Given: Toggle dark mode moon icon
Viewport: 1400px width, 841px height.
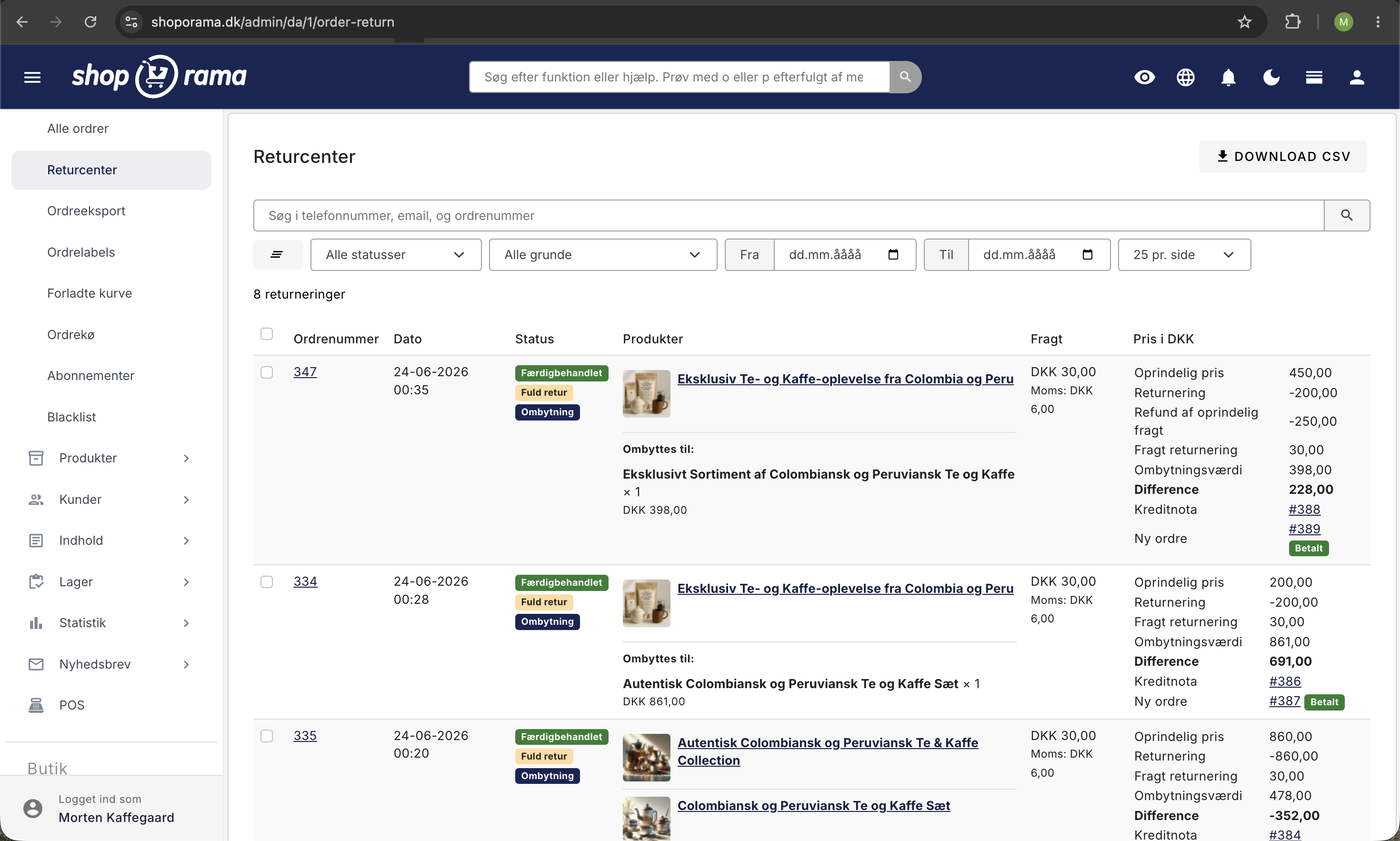Looking at the screenshot, I should pyautogui.click(x=1272, y=77).
